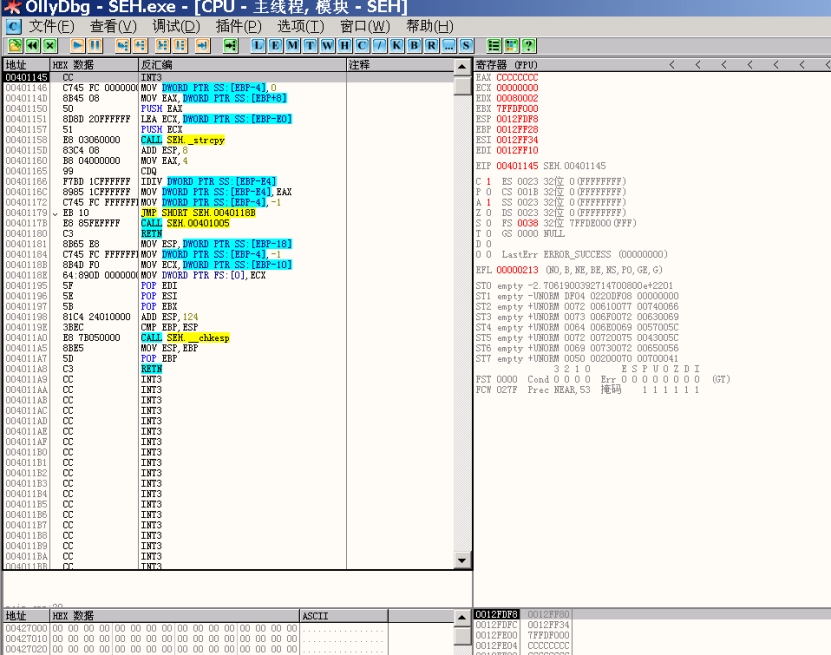The image size is (831, 655).
Task: Pause execution with the pause icon
Action: [94, 45]
